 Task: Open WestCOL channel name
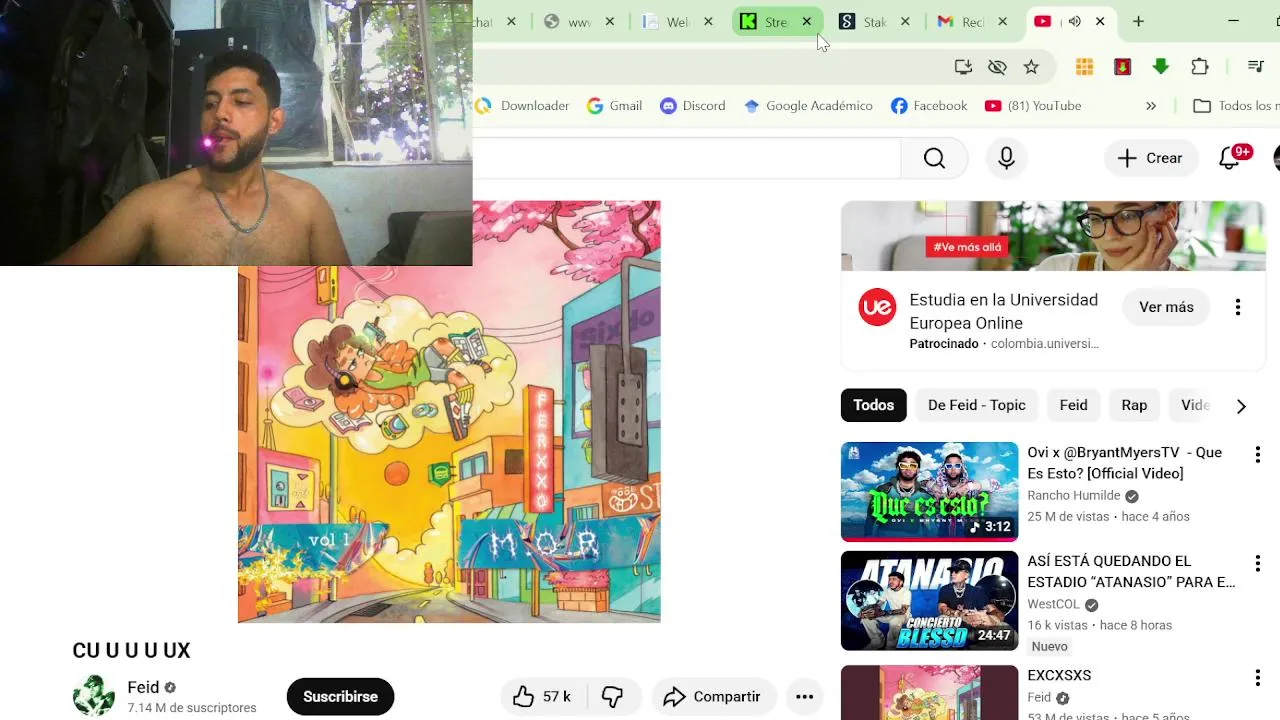point(1054,605)
